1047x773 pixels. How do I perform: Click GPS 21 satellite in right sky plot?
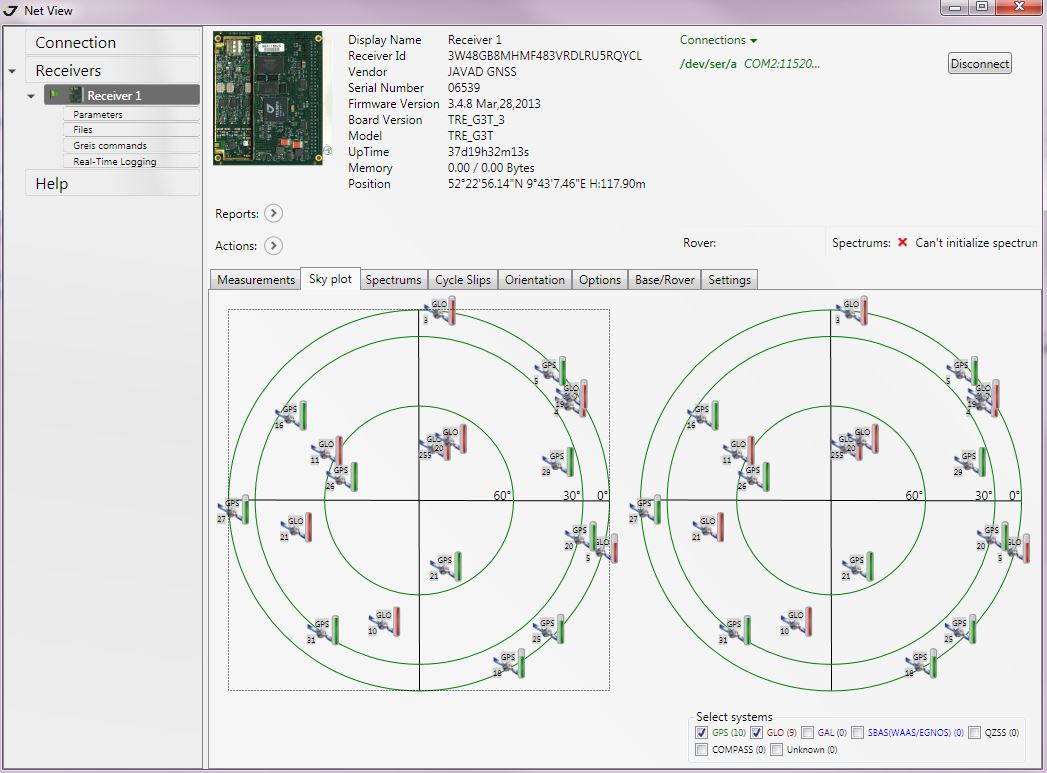tap(858, 566)
